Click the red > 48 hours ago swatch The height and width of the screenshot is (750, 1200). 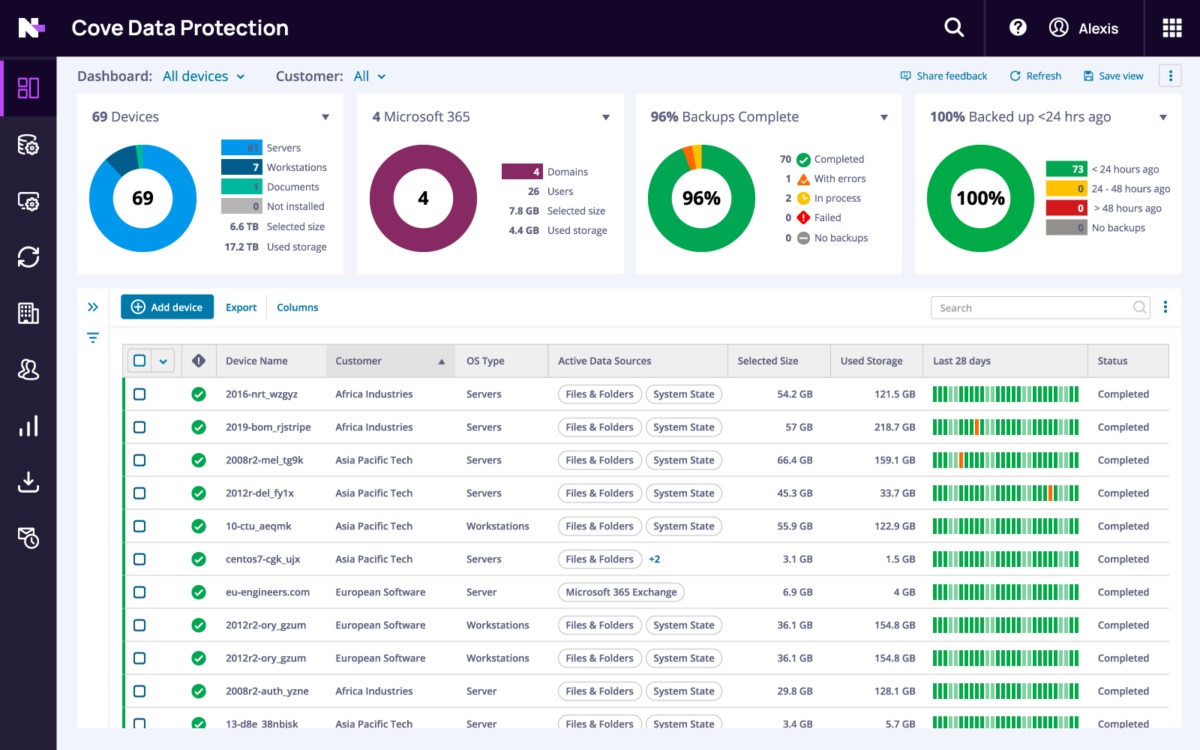click(1066, 208)
